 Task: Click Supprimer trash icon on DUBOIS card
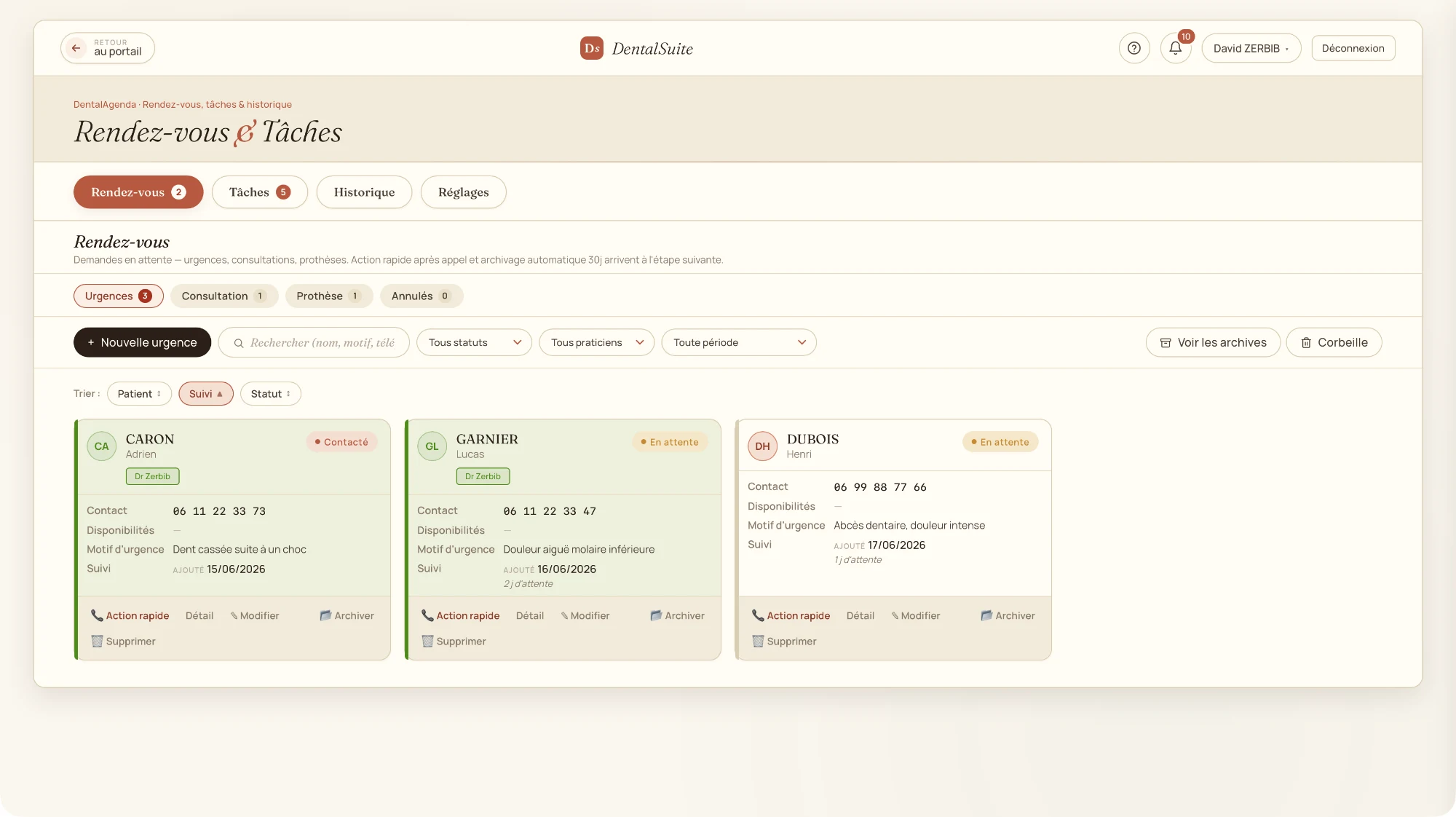click(758, 641)
